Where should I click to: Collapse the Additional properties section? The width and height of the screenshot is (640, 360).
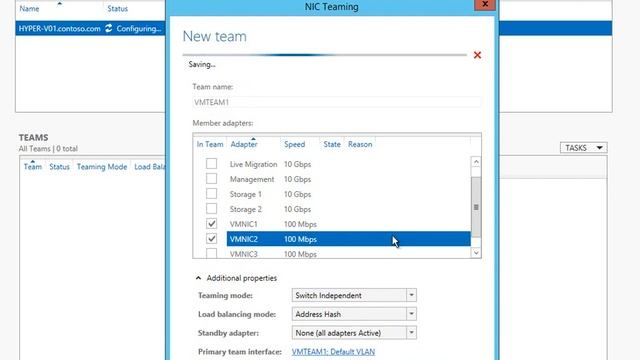pyautogui.click(x=198, y=278)
